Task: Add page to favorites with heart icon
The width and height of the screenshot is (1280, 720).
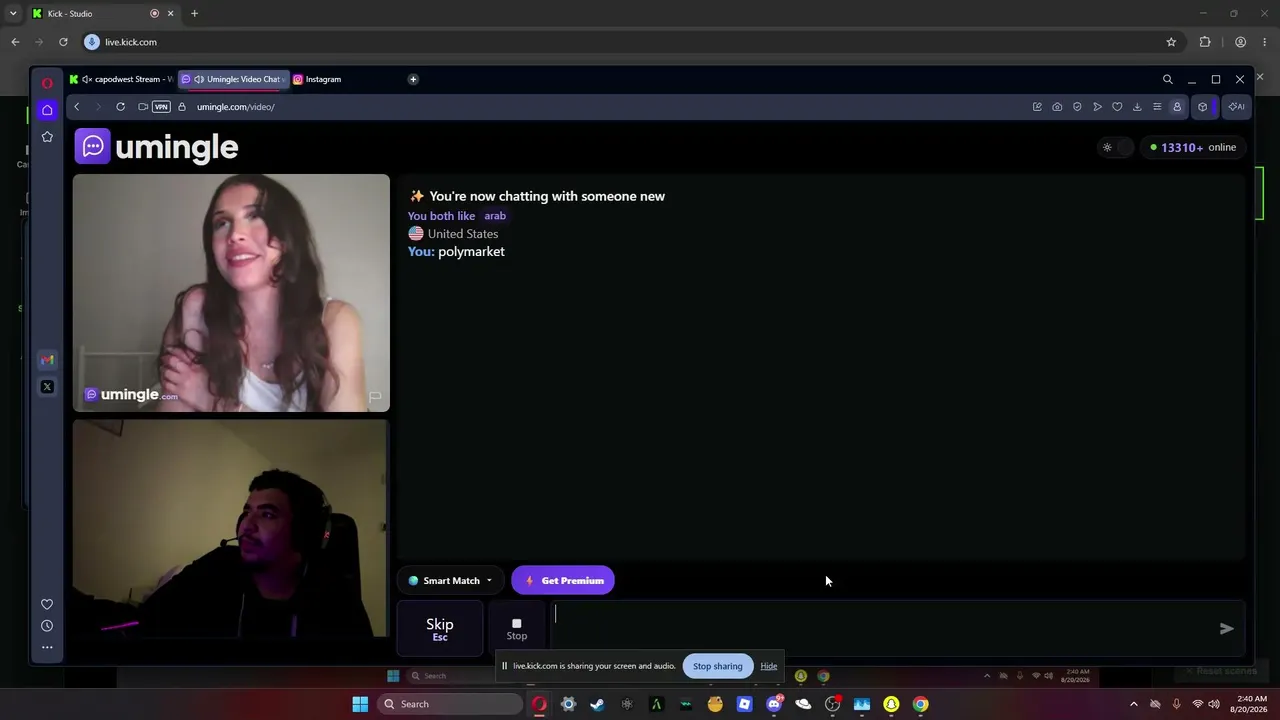Action: tap(1117, 107)
